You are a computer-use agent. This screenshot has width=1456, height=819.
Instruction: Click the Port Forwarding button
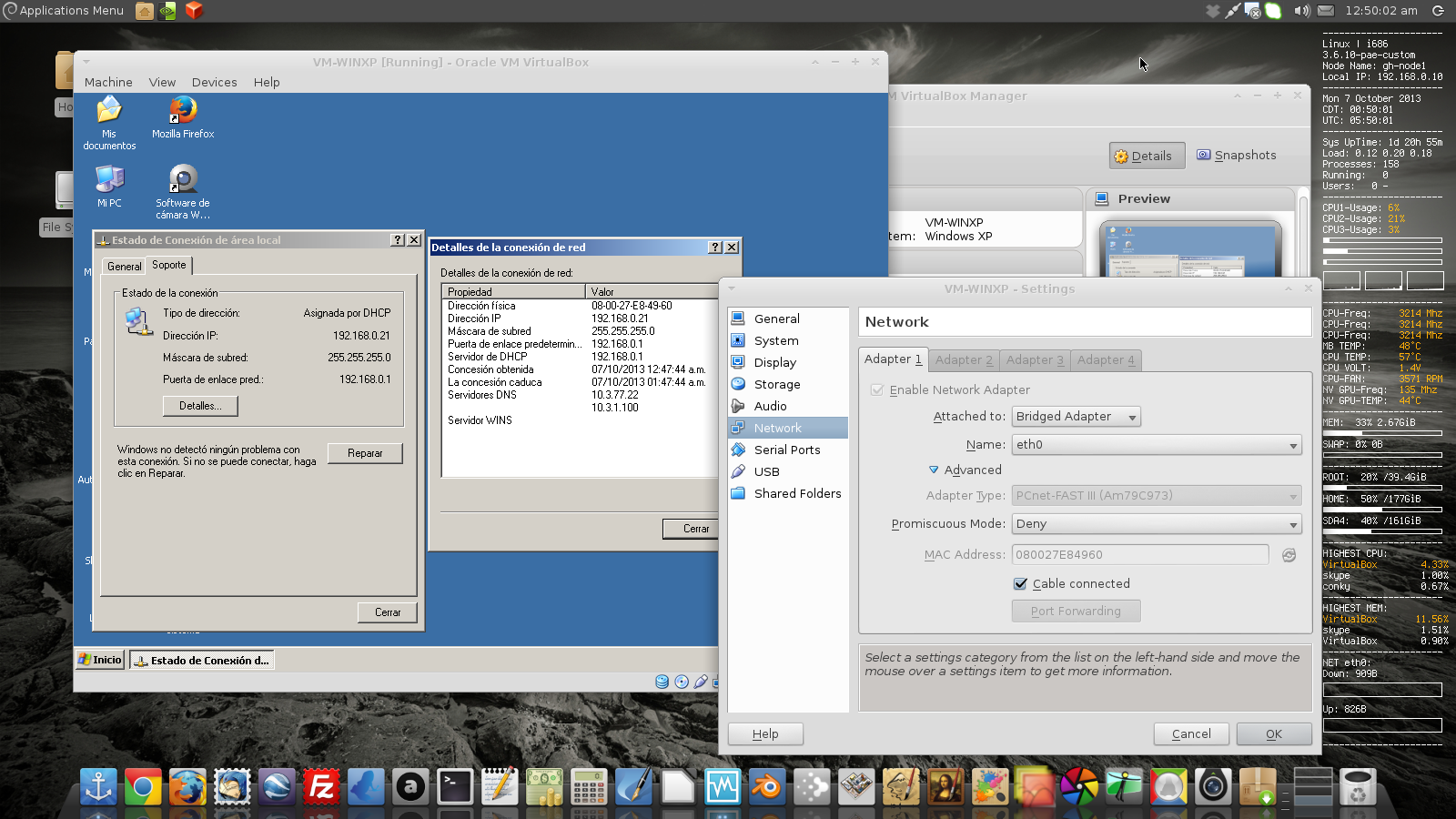coord(1076,612)
